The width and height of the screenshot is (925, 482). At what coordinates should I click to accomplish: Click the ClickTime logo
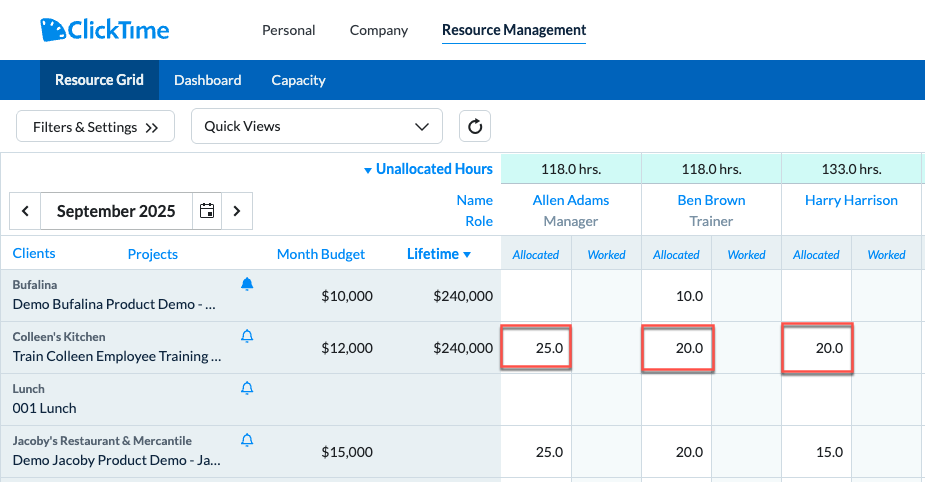click(x=104, y=29)
